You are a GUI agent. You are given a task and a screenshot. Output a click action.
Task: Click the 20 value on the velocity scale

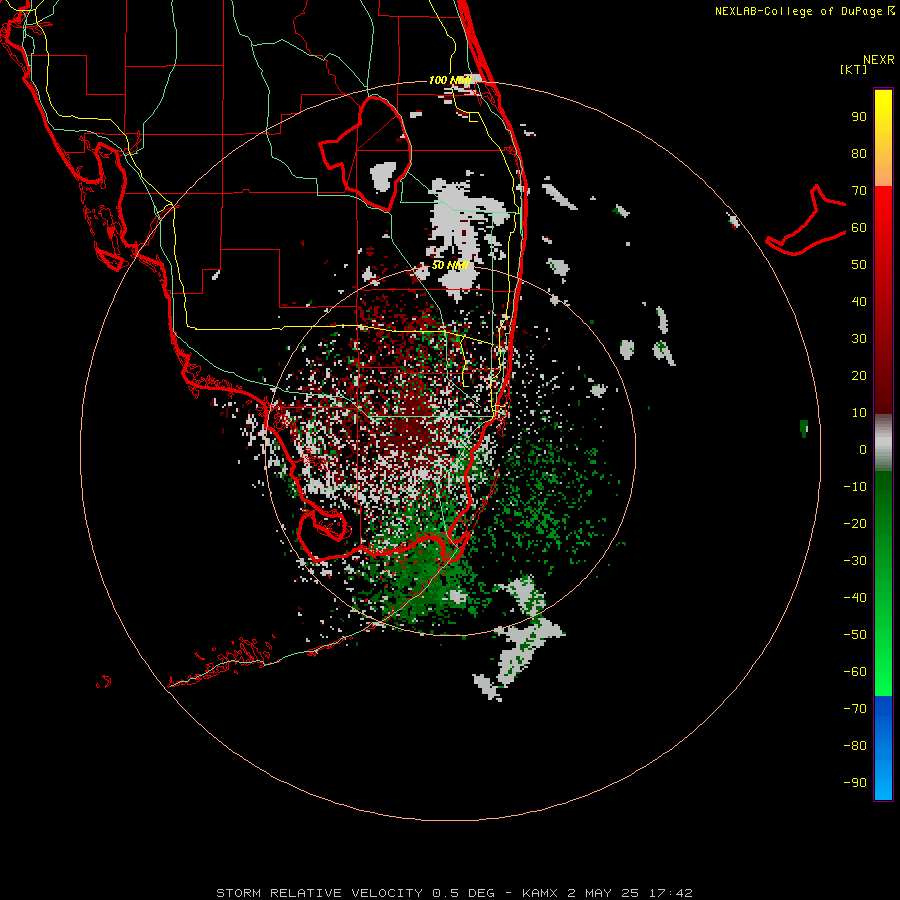point(859,376)
